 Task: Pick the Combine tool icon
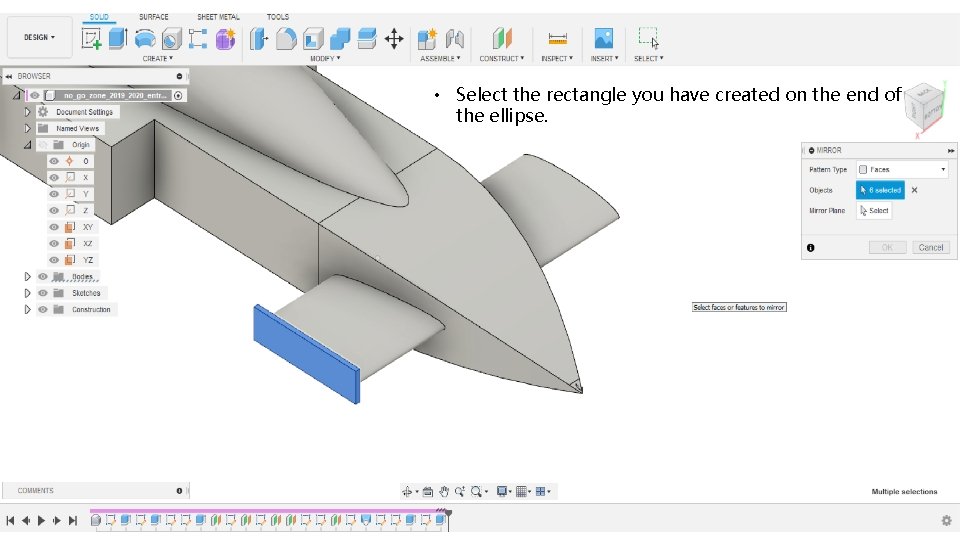[340, 39]
